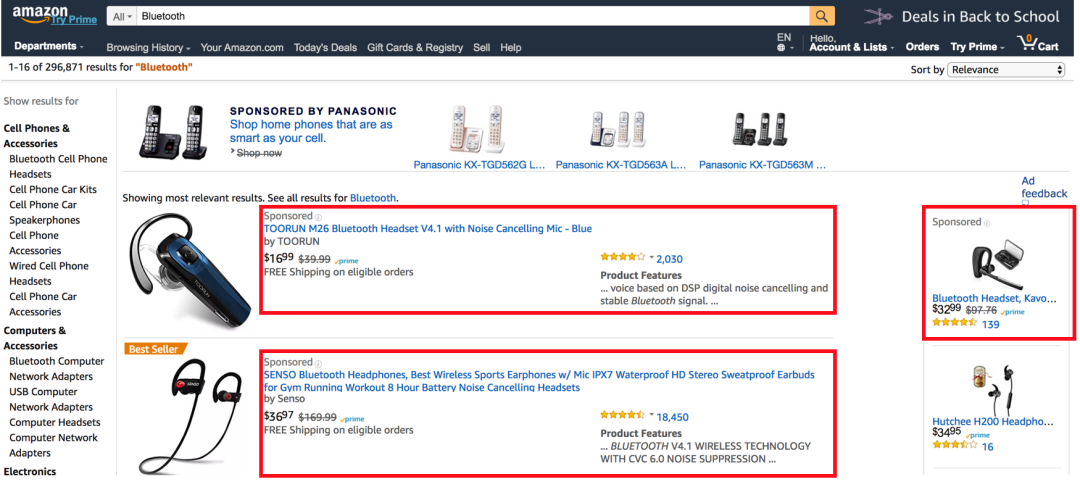Click the Bluetooth search input field
This screenshot has height=495, width=1080.
(472, 17)
